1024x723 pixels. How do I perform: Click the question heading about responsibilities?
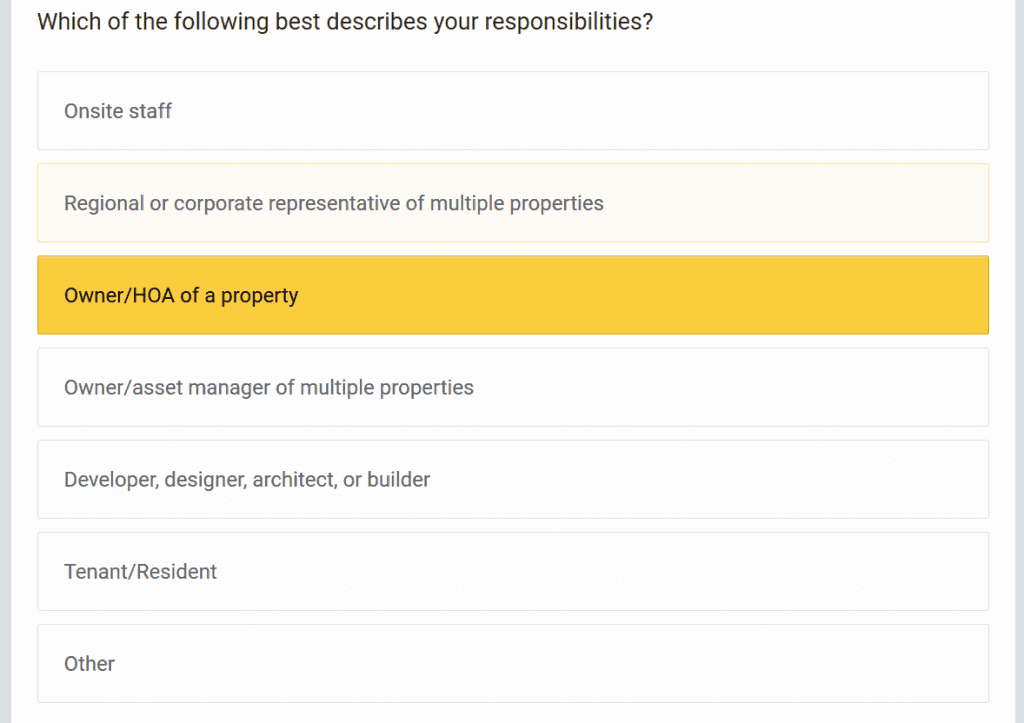pos(345,22)
